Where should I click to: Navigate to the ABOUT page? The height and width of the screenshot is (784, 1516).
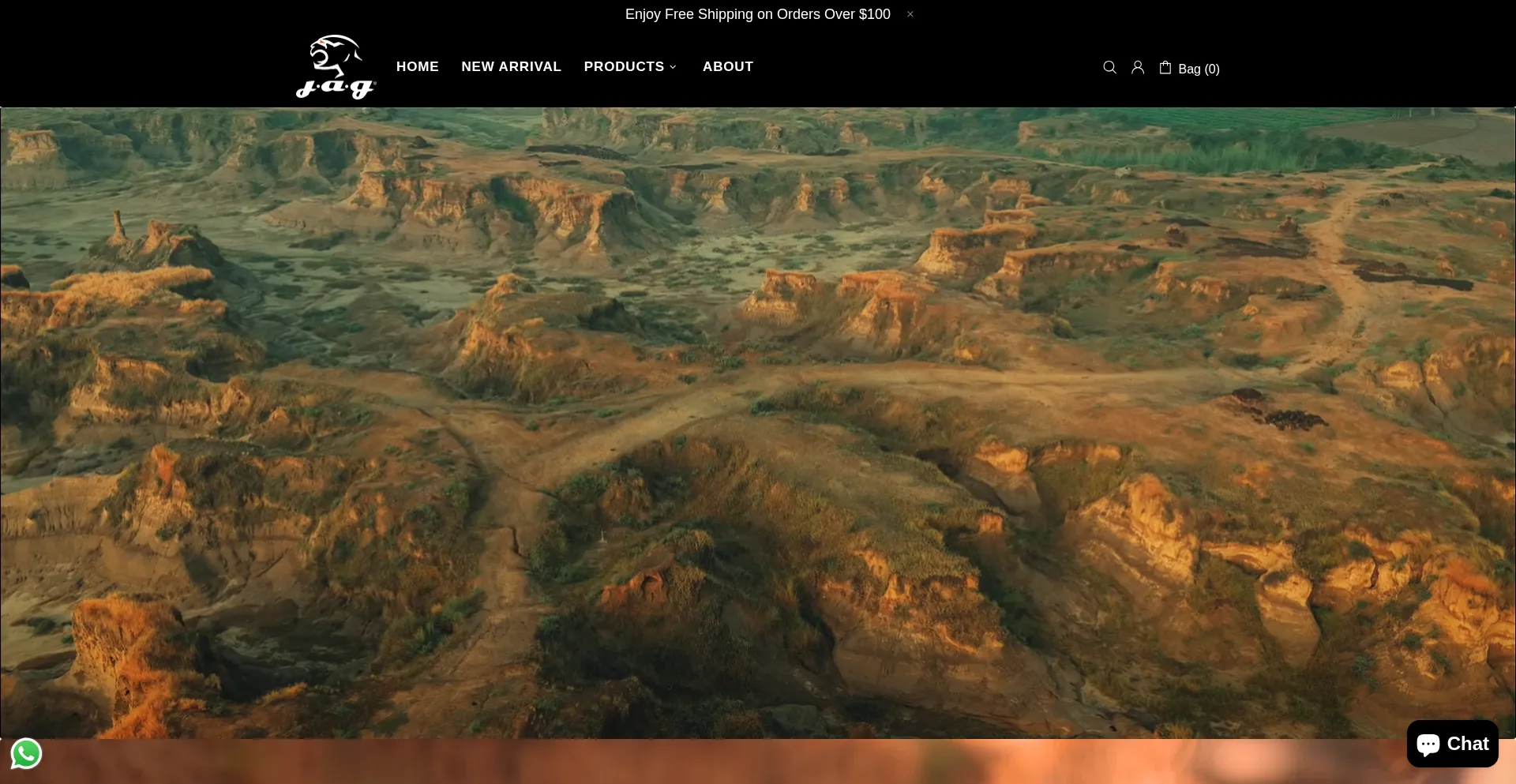727,66
